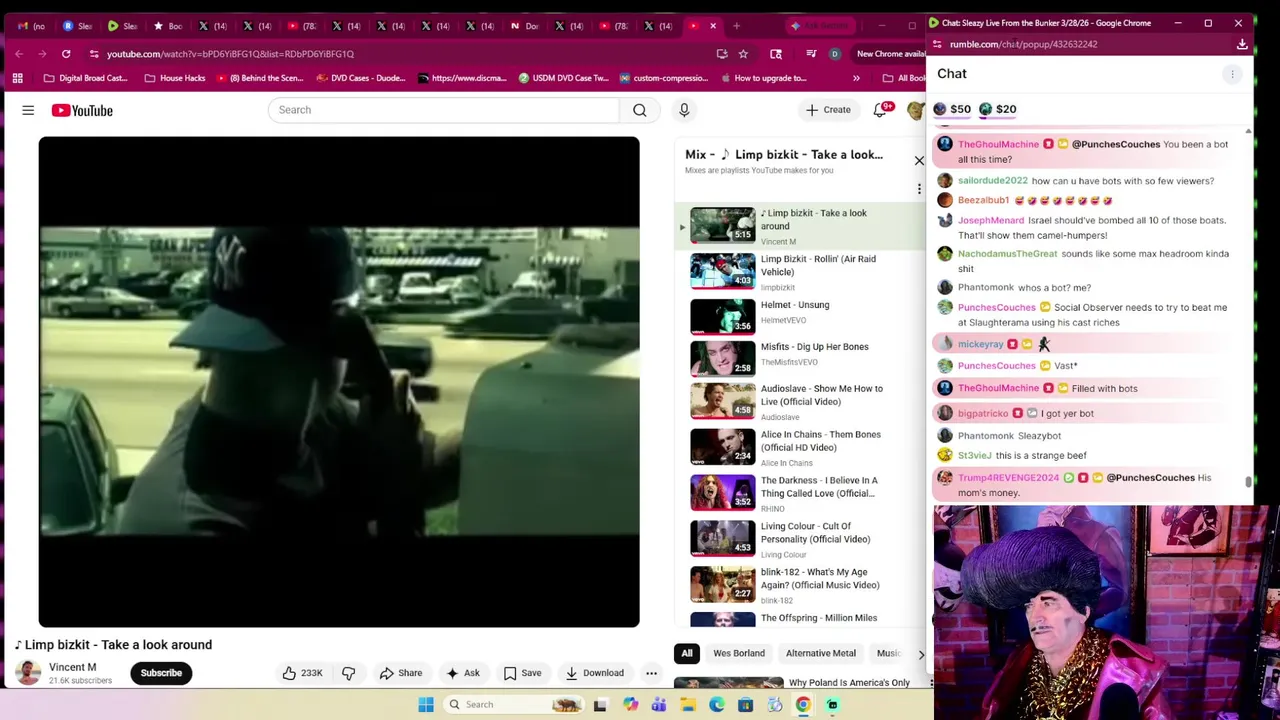Open the Rumble popup site info icon
Screen dimensions: 1280x720
tap(936, 44)
